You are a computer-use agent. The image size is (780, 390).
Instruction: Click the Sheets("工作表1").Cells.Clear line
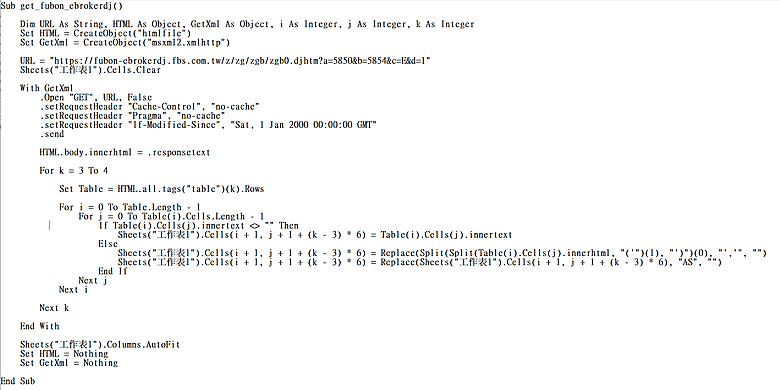tap(91, 70)
